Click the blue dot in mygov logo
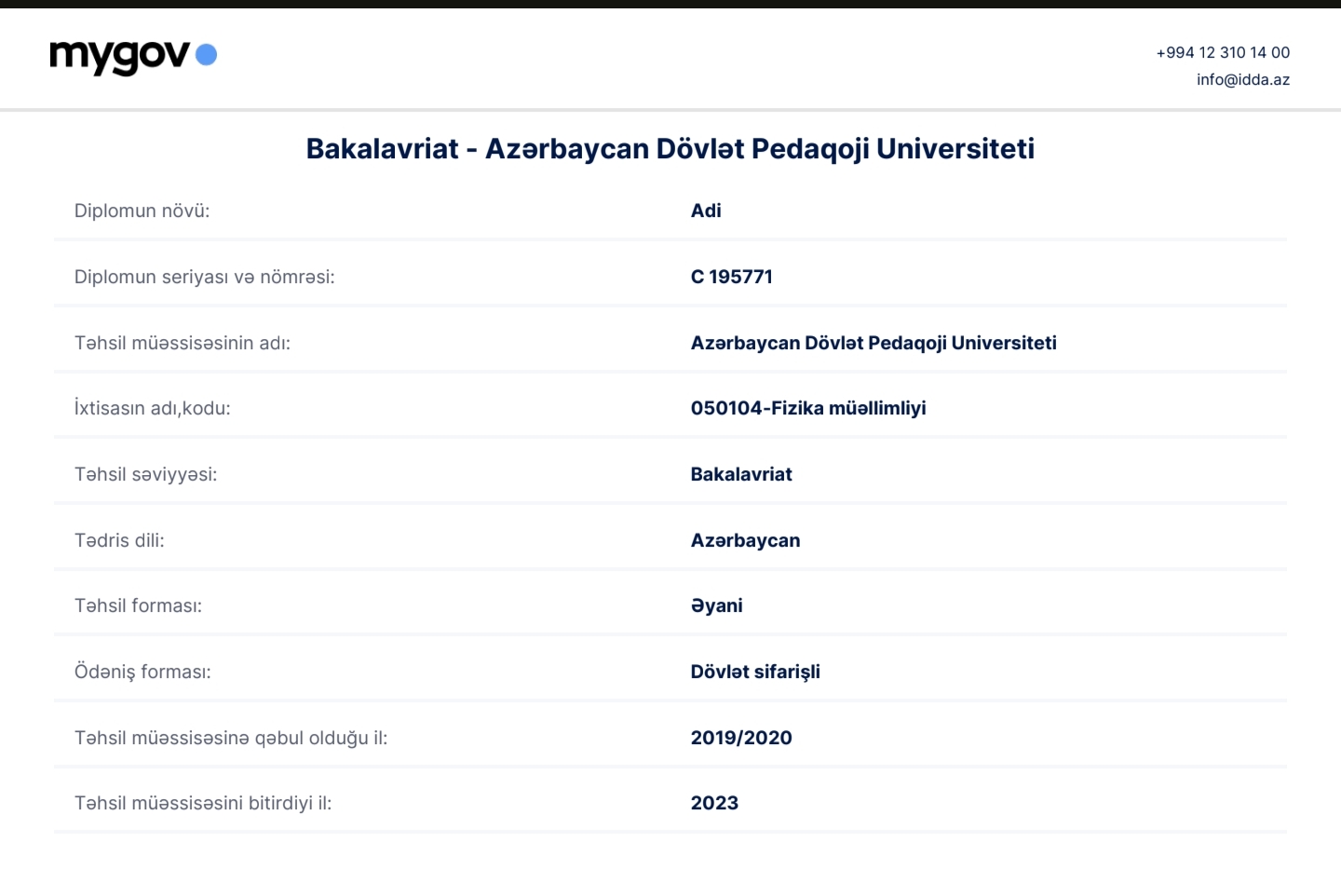 (207, 55)
